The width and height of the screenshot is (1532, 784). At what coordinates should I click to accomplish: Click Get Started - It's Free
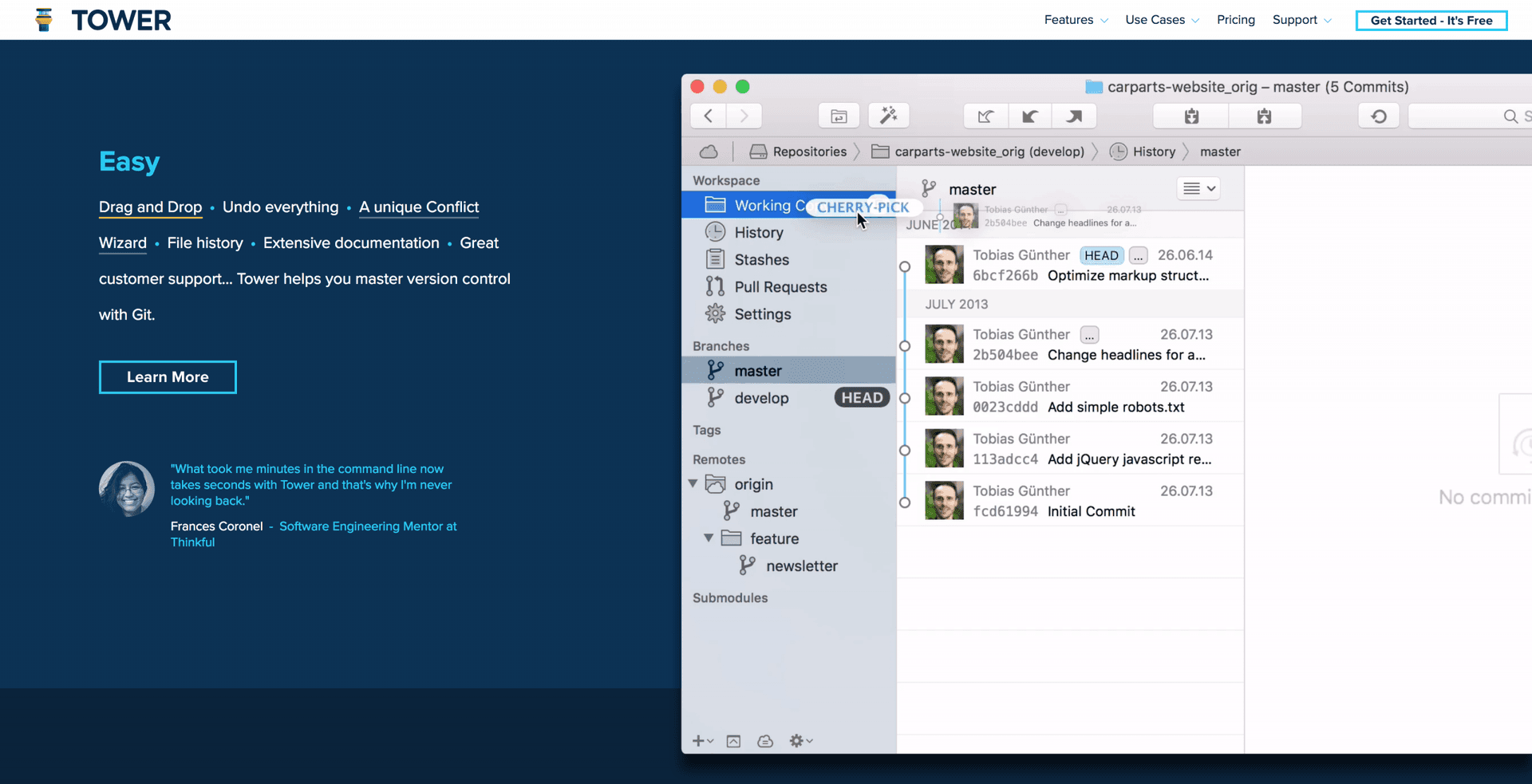(x=1431, y=21)
